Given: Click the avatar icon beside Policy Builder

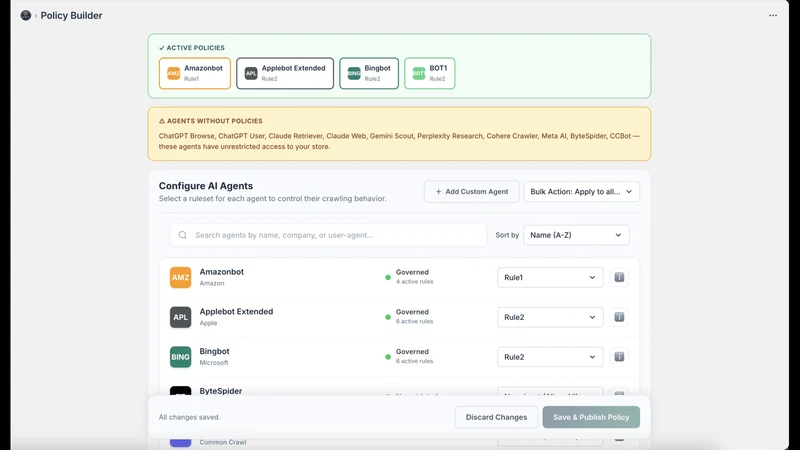Looking at the screenshot, I should 26,15.
